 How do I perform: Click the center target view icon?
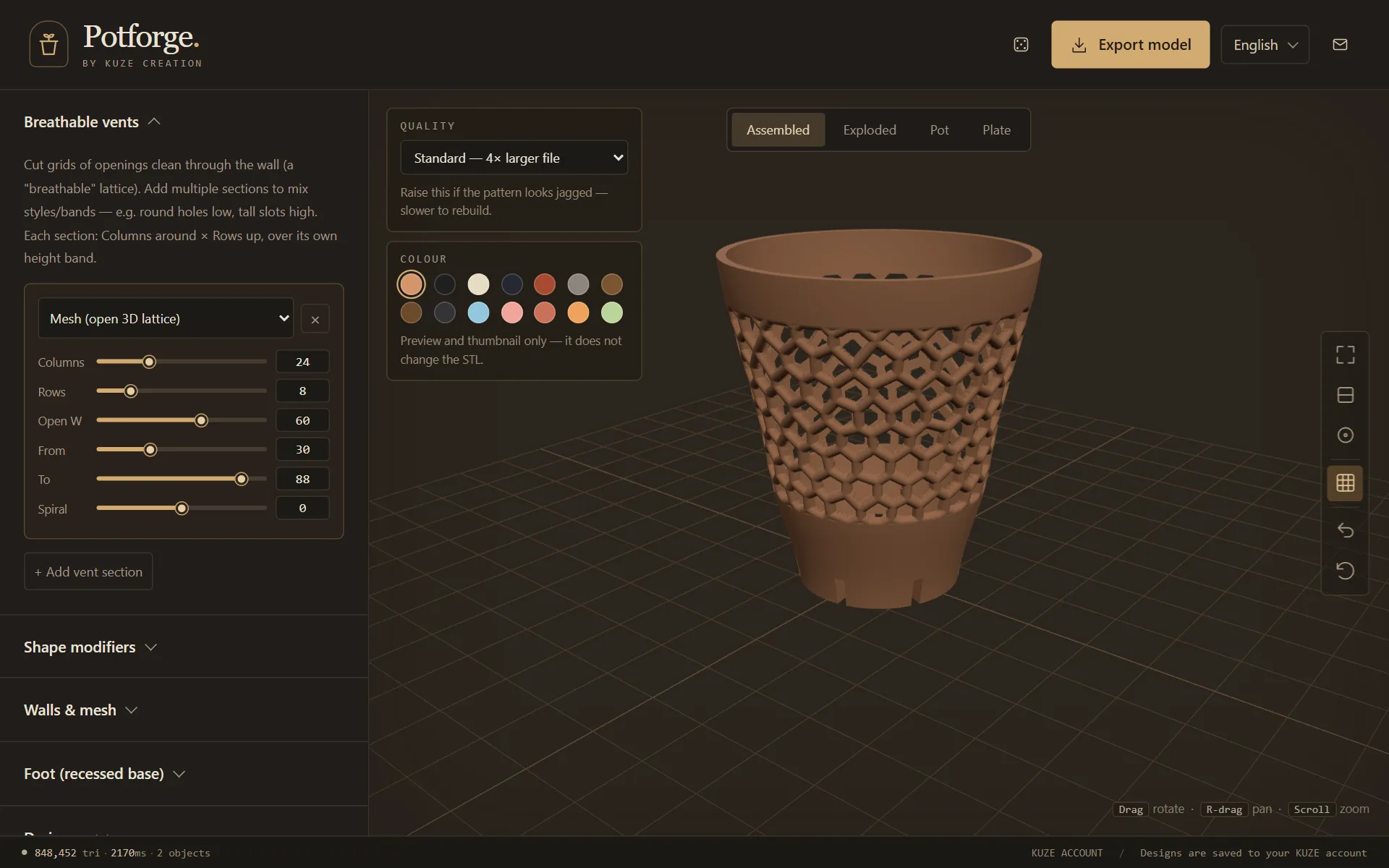pos(1345,435)
